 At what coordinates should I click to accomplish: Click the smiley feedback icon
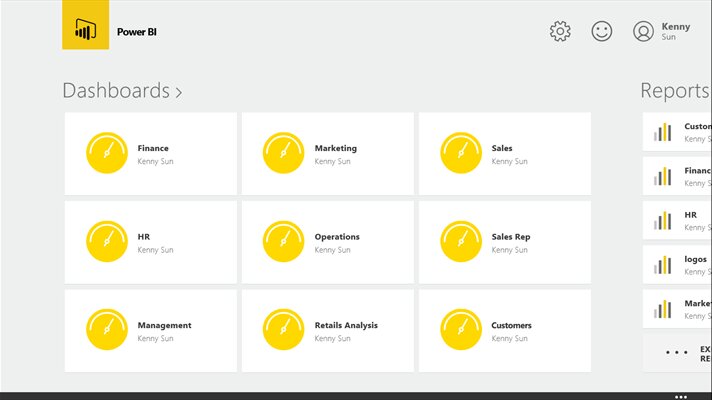[x=601, y=31]
